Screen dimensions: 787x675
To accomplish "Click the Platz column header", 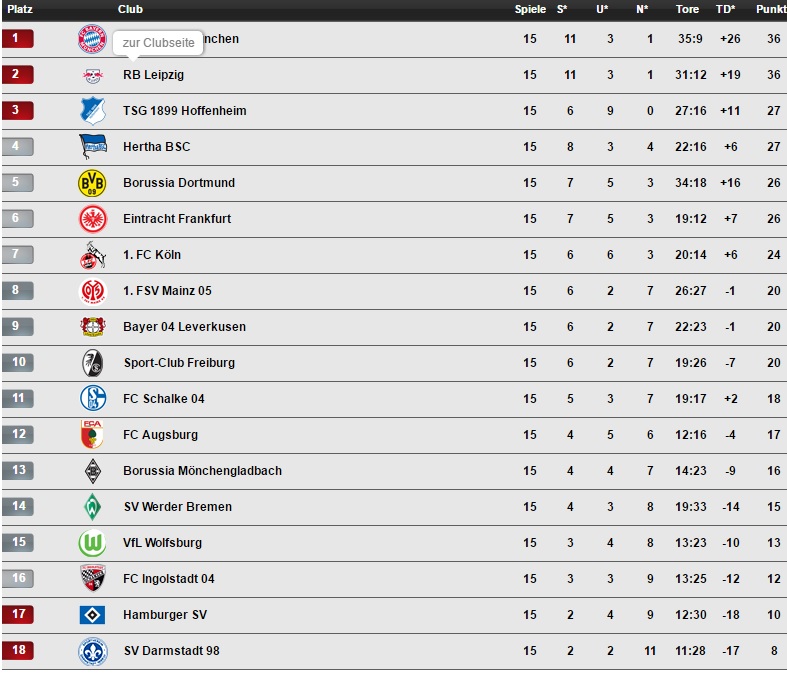I will click(20, 9).
